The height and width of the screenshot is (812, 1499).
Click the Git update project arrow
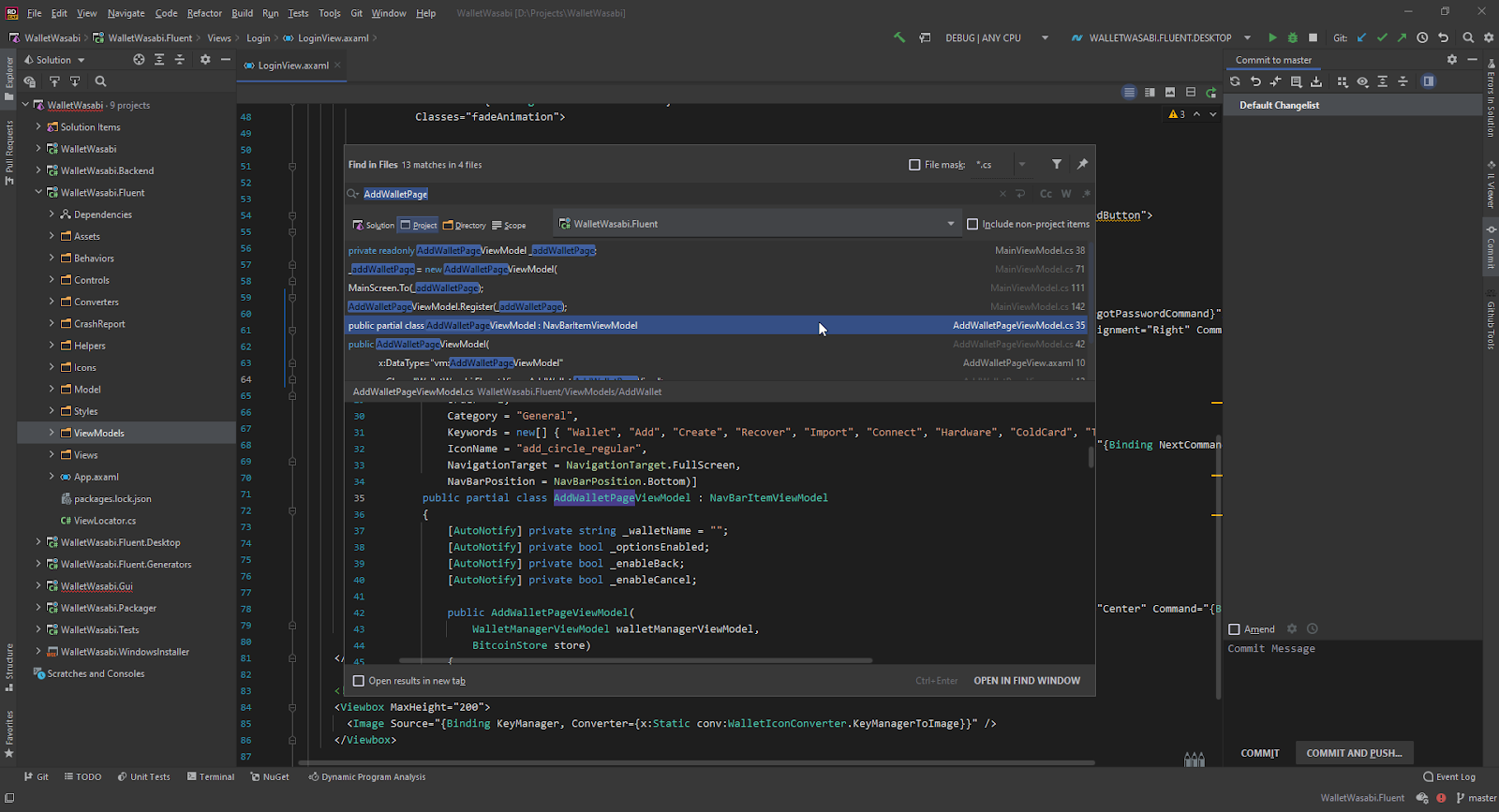1361,38
